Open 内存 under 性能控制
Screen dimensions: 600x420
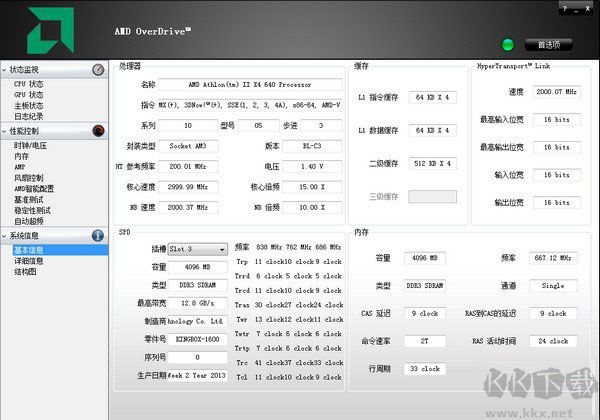[x=21, y=156]
